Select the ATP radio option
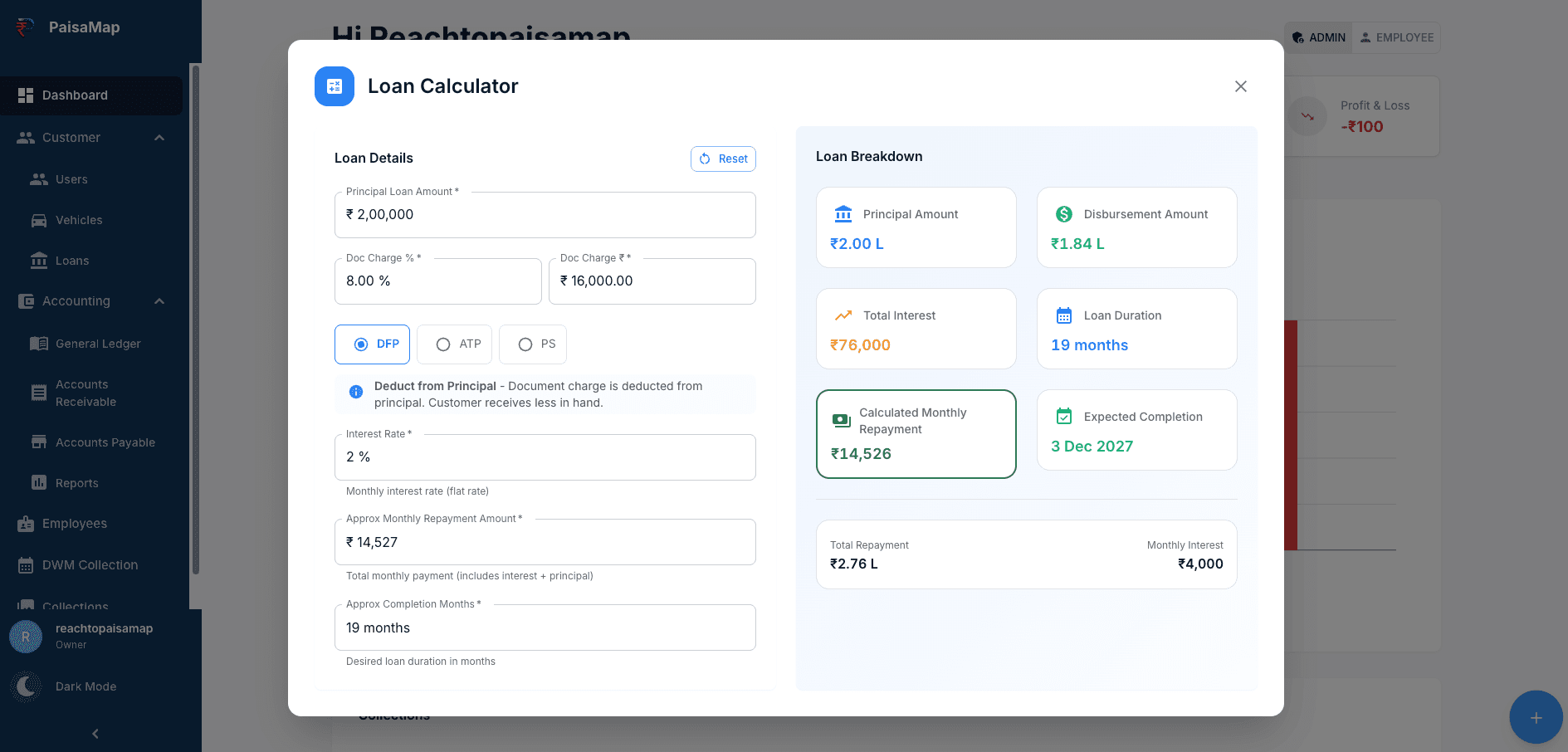The image size is (1568, 752). click(x=454, y=344)
